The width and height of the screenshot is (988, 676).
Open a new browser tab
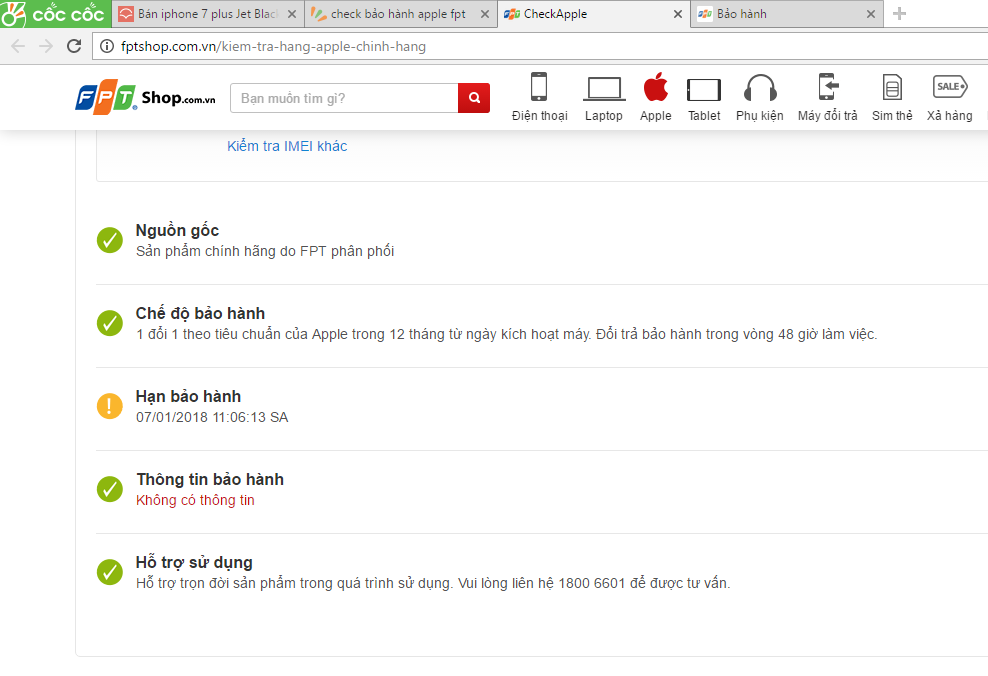[899, 13]
